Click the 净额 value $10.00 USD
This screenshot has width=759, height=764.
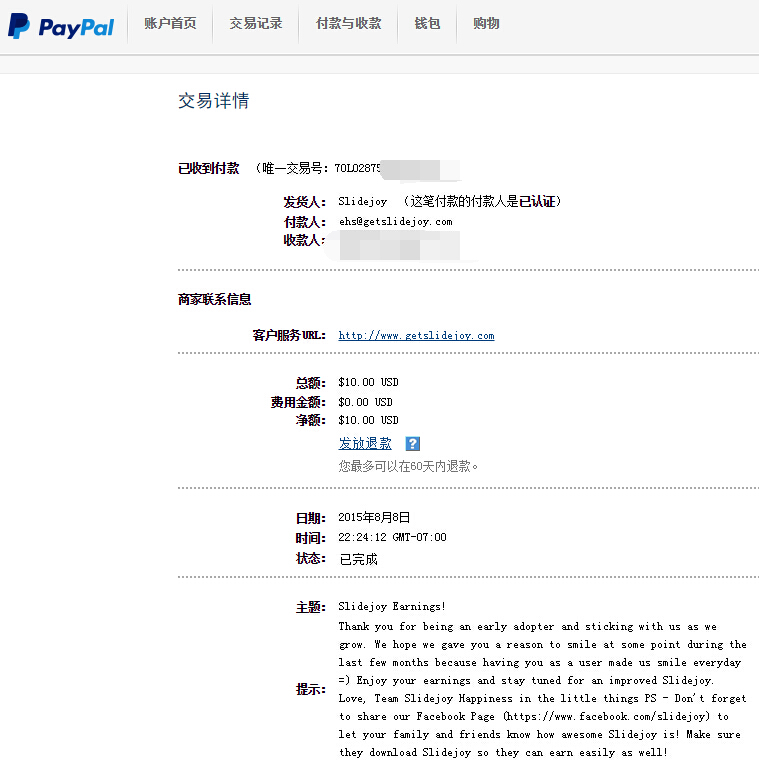tap(368, 420)
